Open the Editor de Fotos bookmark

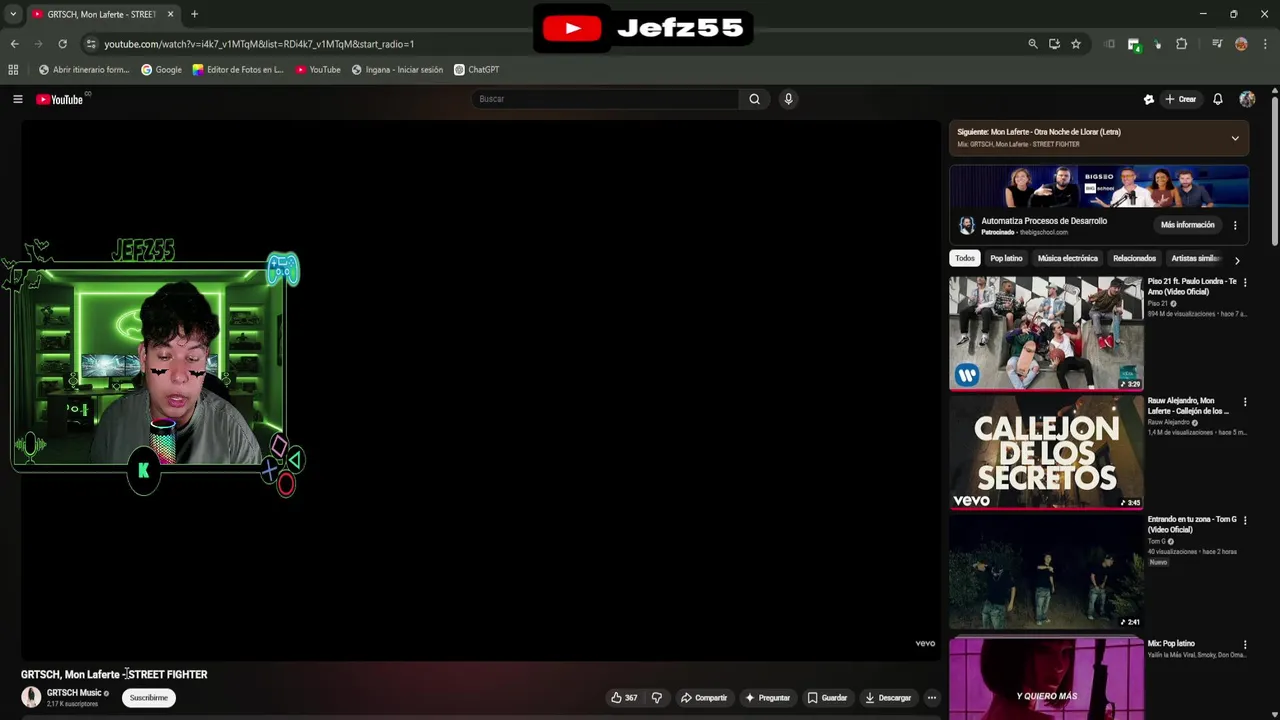pos(238,70)
